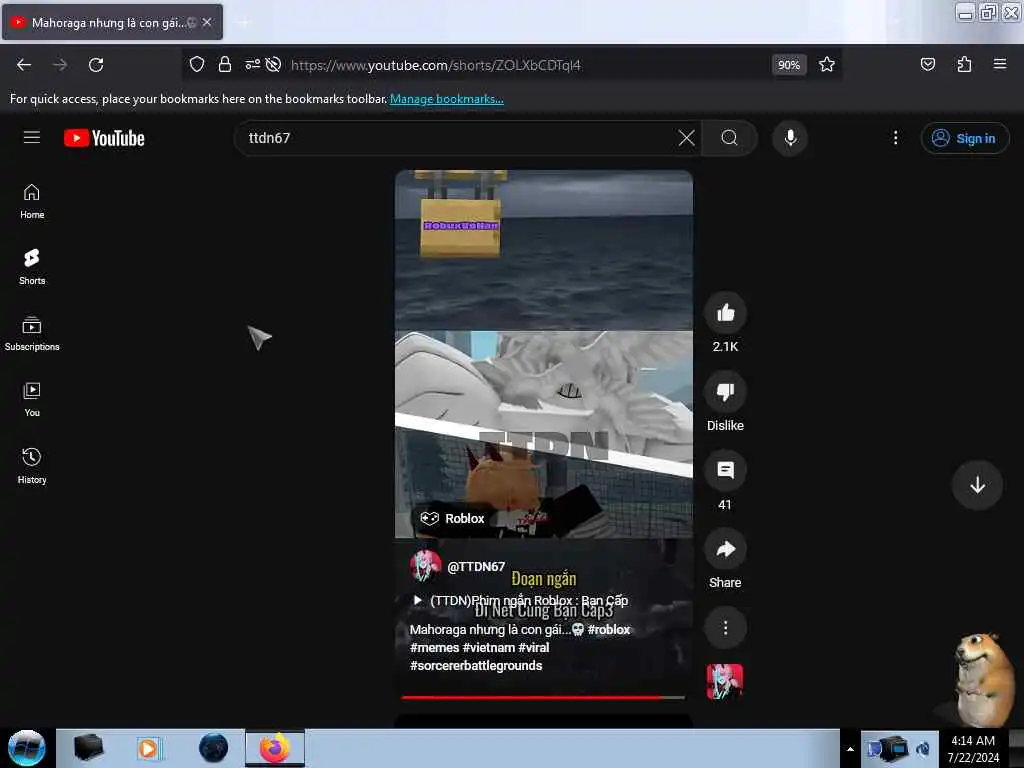Close the Mahoraga tab
The height and width of the screenshot is (768, 1024).
coord(207,22)
